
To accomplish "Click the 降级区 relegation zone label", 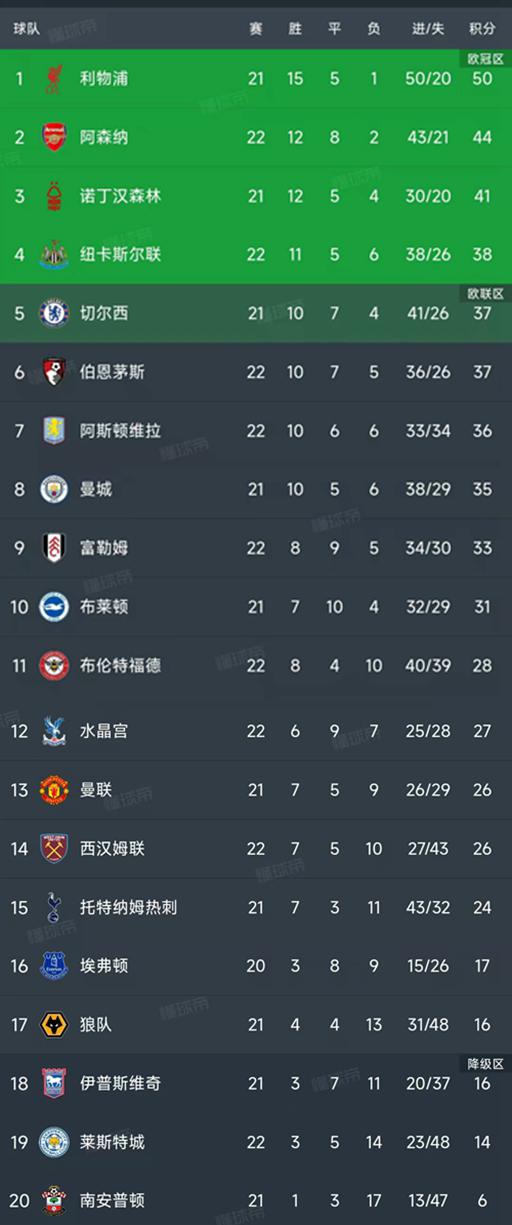I will pos(485,1063).
